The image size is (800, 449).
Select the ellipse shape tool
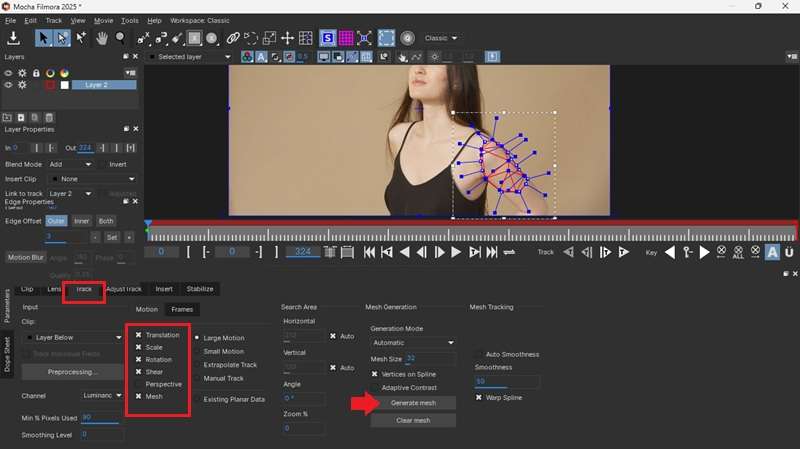click(212, 38)
